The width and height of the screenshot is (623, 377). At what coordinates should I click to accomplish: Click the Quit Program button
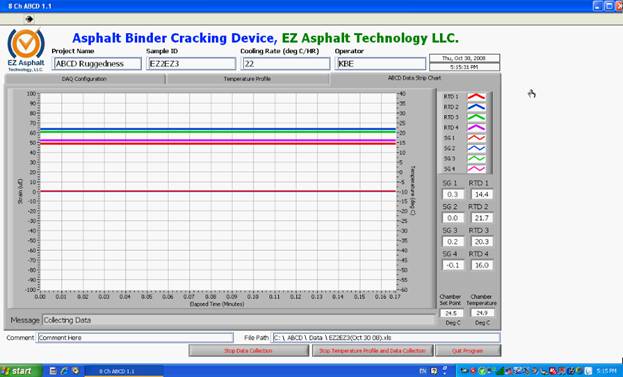[468, 351]
